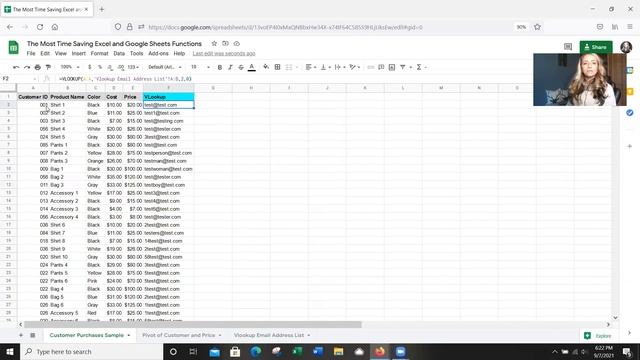Open the text color picker
This screenshot has height=360, width=640.
click(252, 67)
